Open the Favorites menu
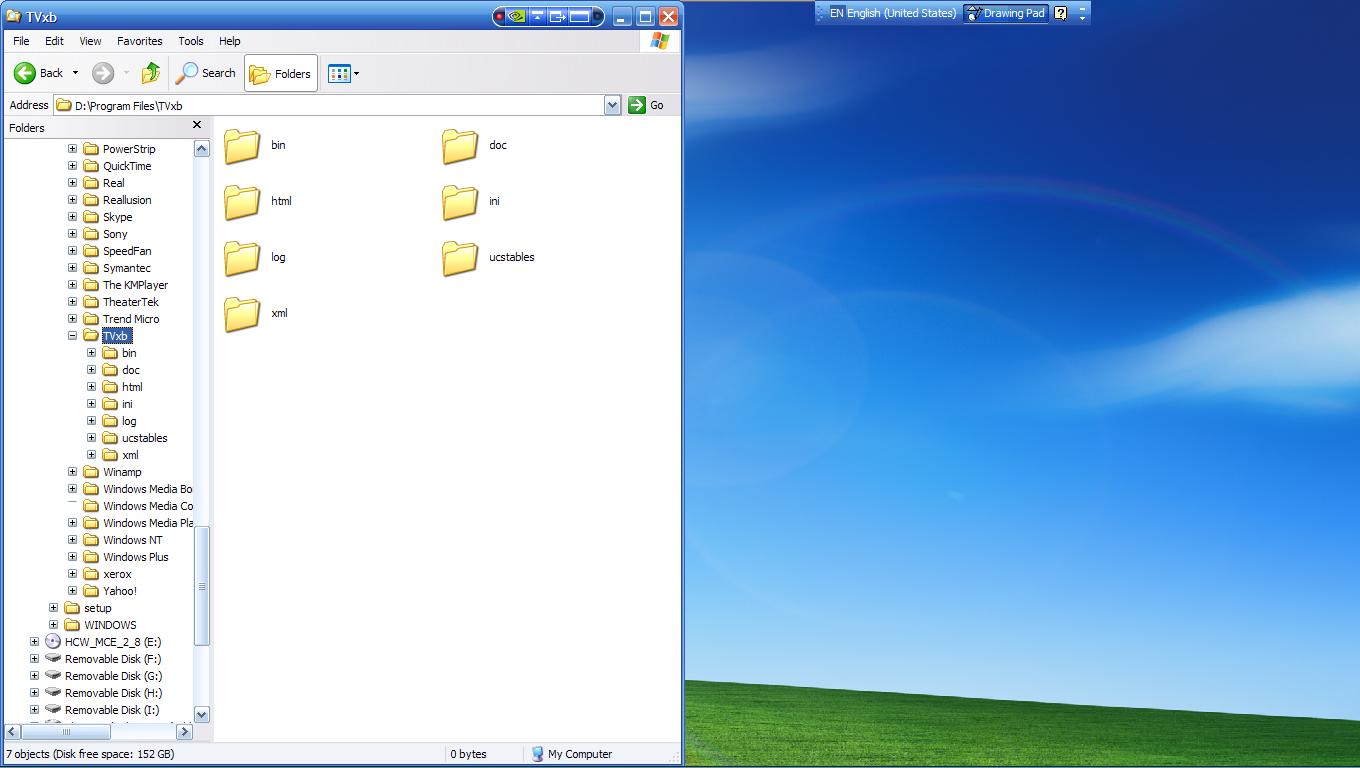This screenshot has height=768, width=1360. [139, 41]
